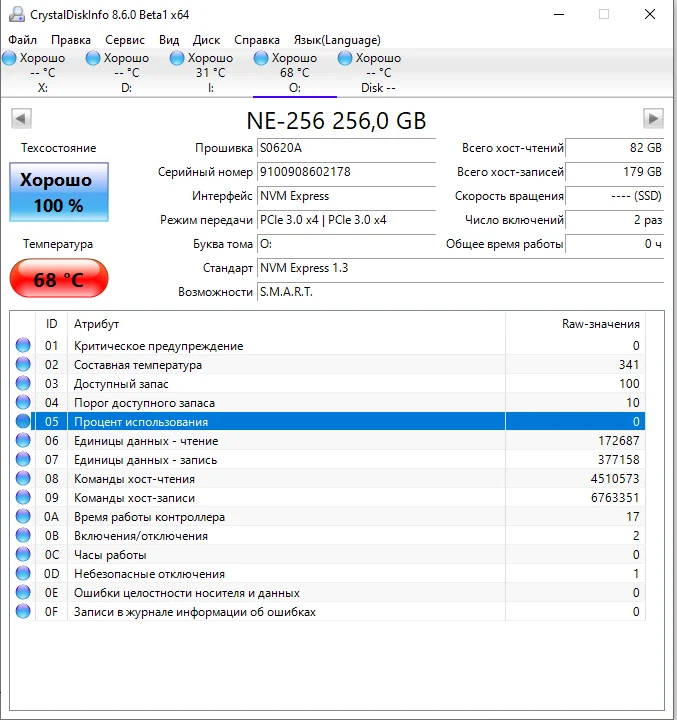This screenshot has height=720, width=677.
Task: Click the Всего хост-чтений value 82 GB
Action: pyautogui.click(x=615, y=148)
